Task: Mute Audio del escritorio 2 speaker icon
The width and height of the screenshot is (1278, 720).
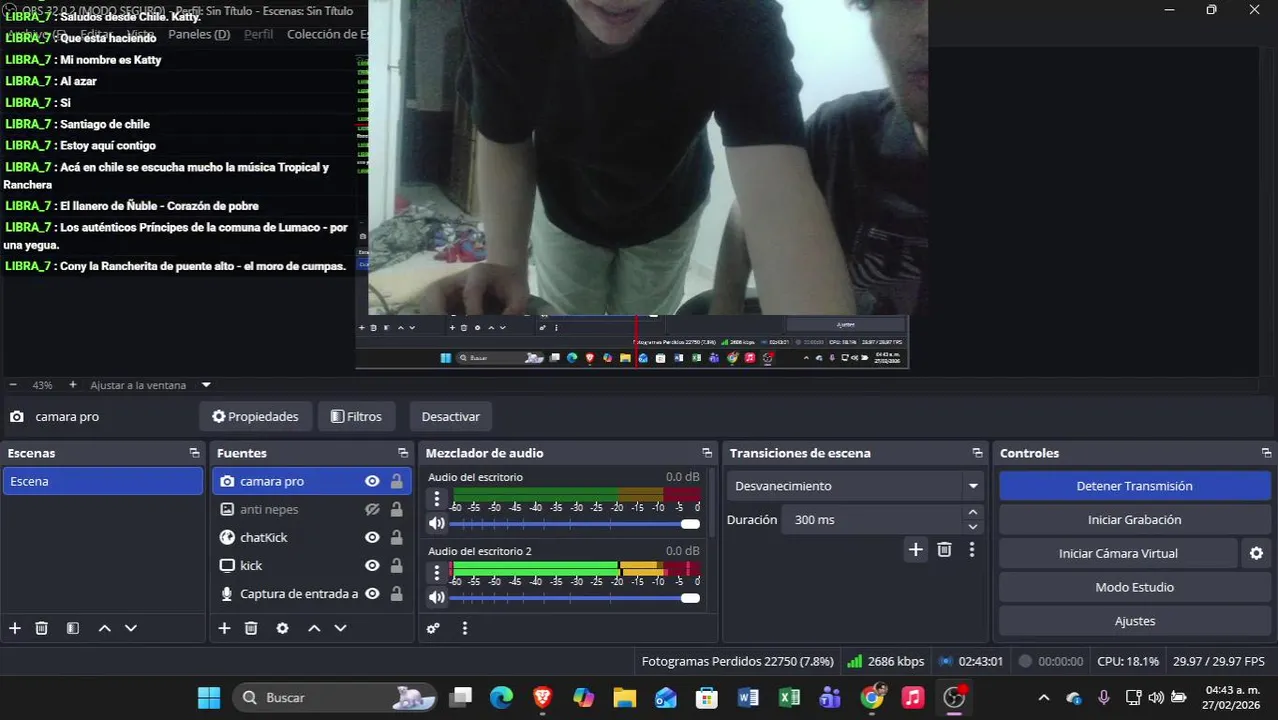Action: 436,597
